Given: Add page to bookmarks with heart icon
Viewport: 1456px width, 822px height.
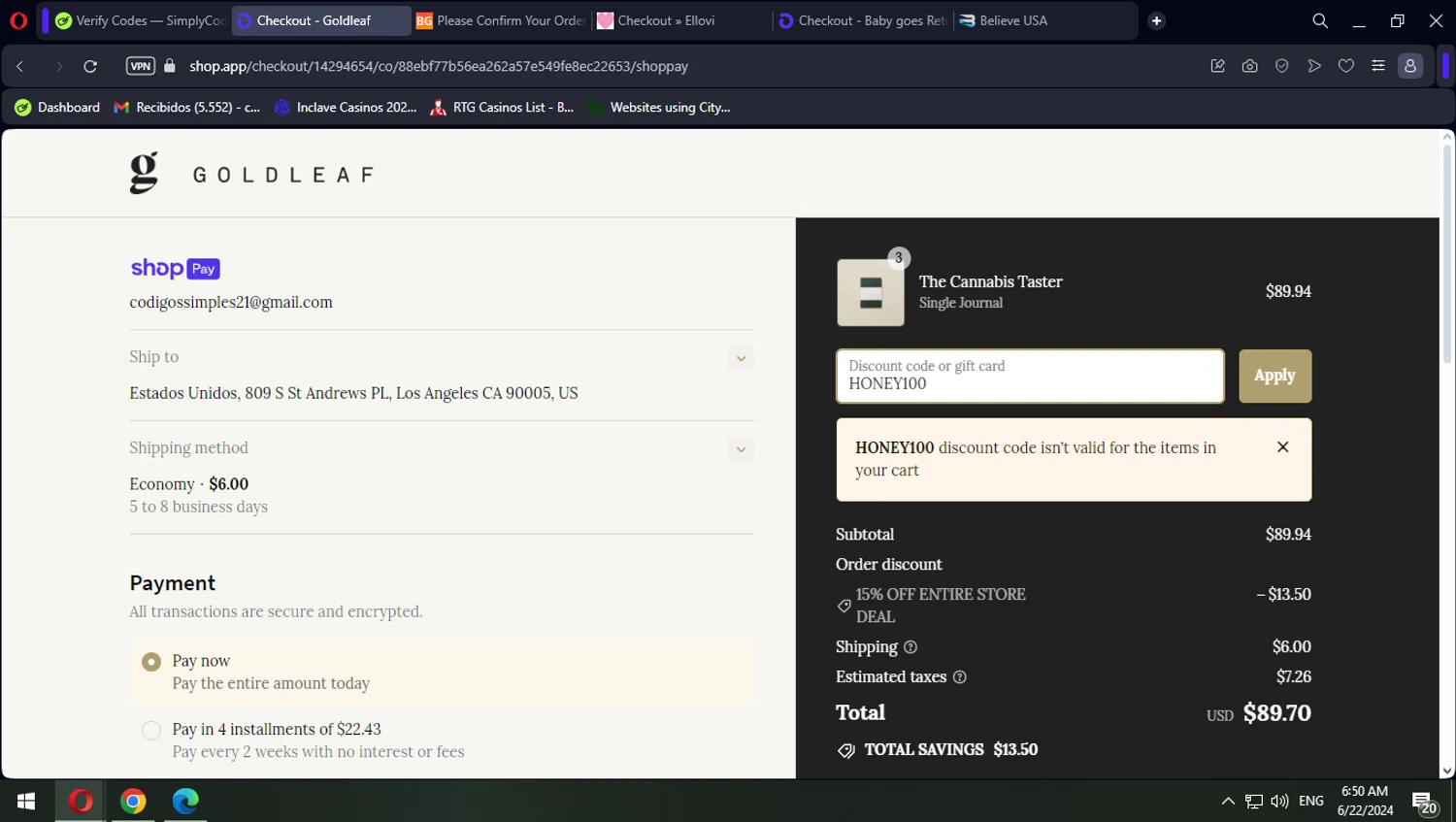Looking at the screenshot, I should pyautogui.click(x=1346, y=66).
